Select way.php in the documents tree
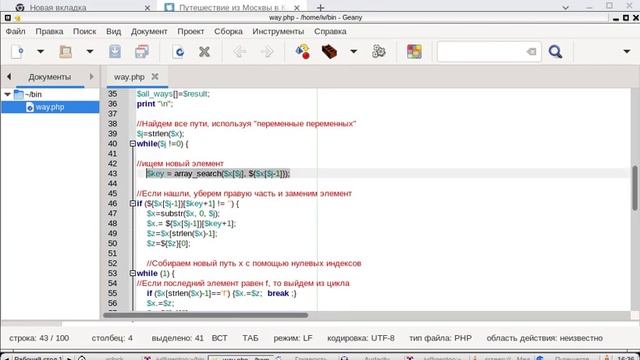This screenshot has height=360, width=640. 50,107
